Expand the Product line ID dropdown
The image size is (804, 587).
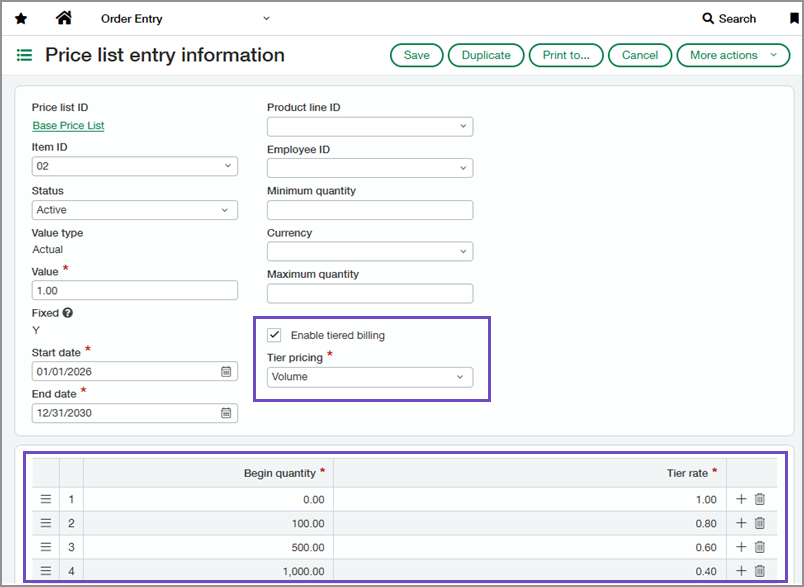click(370, 127)
